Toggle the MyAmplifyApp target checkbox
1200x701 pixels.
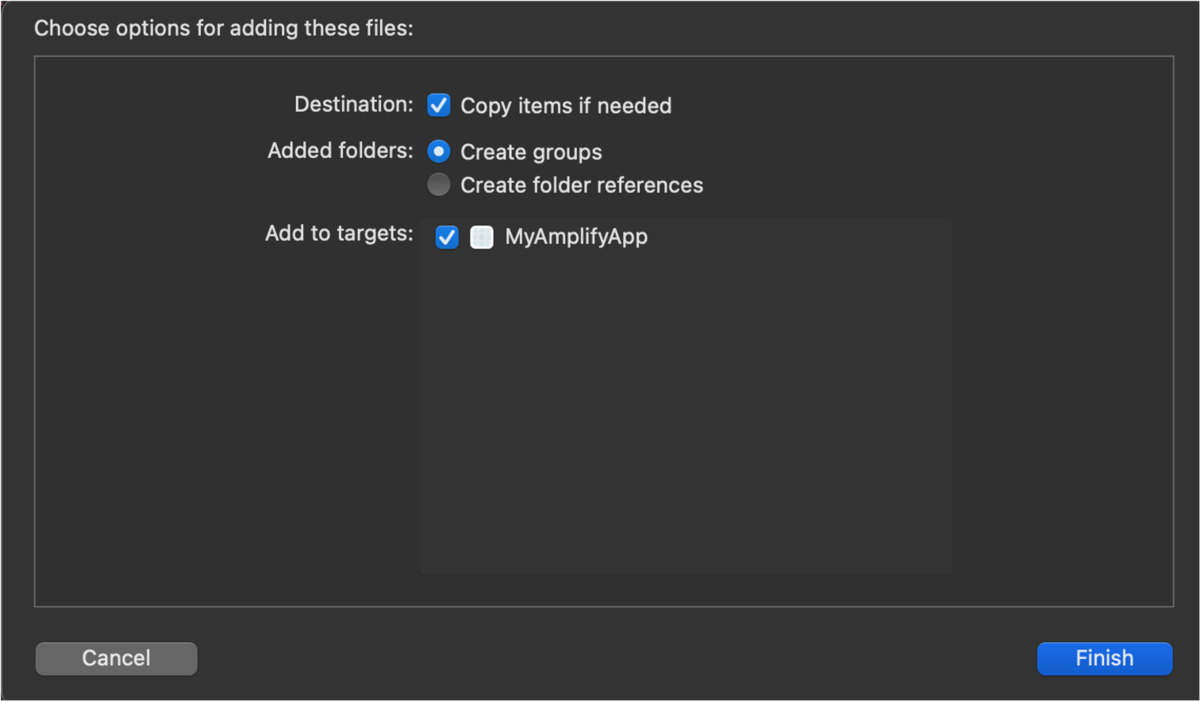[x=447, y=237]
